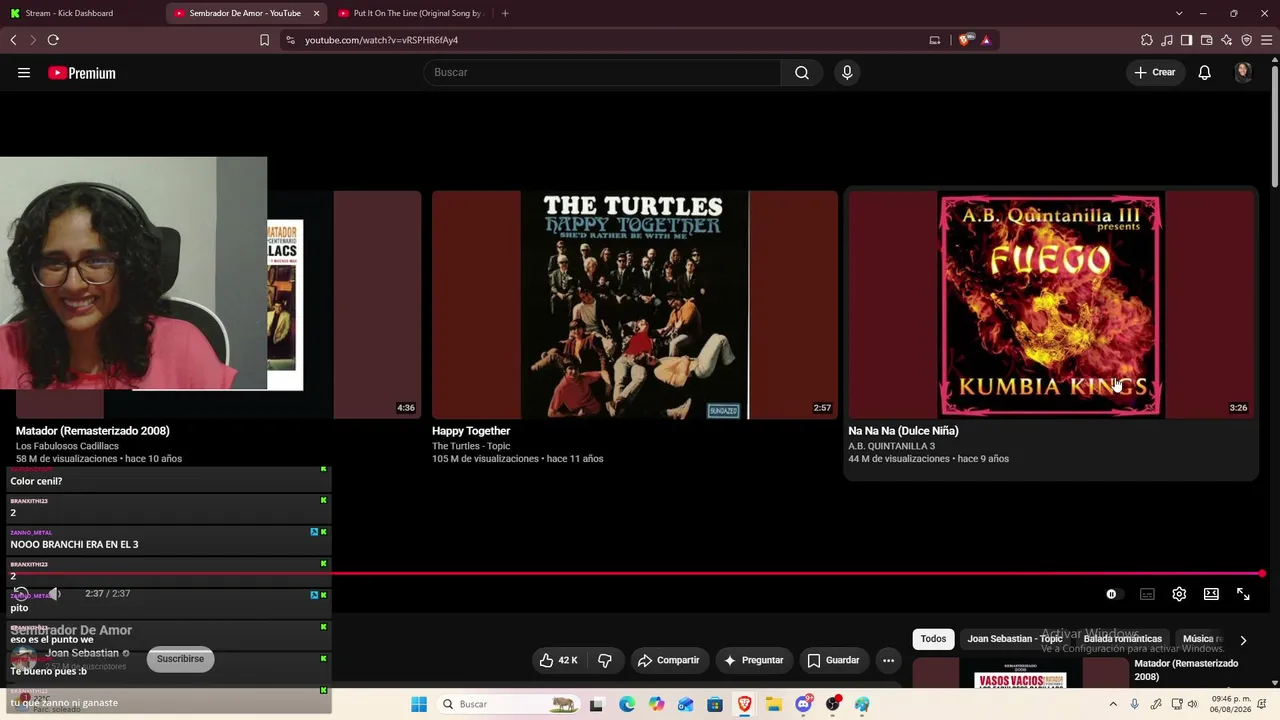Click the Preguntar ask button
1280x720 pixels.
pyautogui.click(x=753, y=660)
